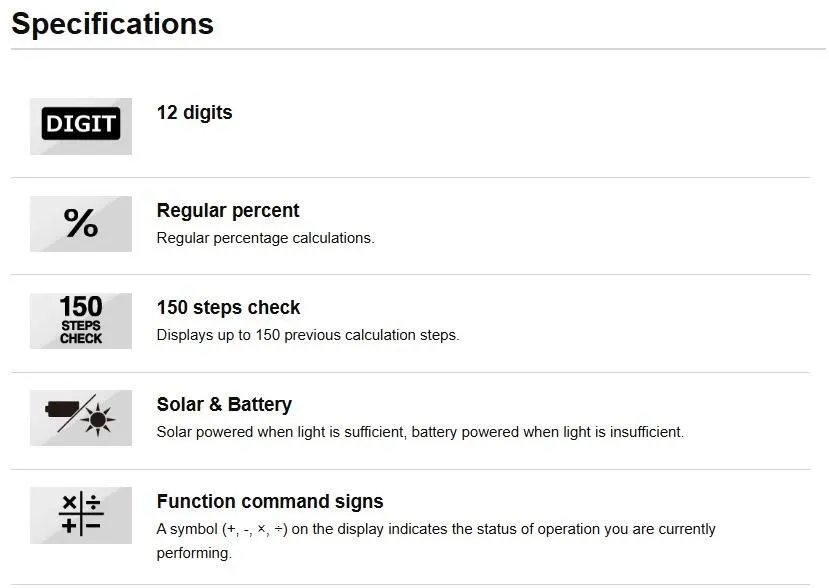Click the Specifications heading
Screen dimensions: 829x588
(112, 24)
